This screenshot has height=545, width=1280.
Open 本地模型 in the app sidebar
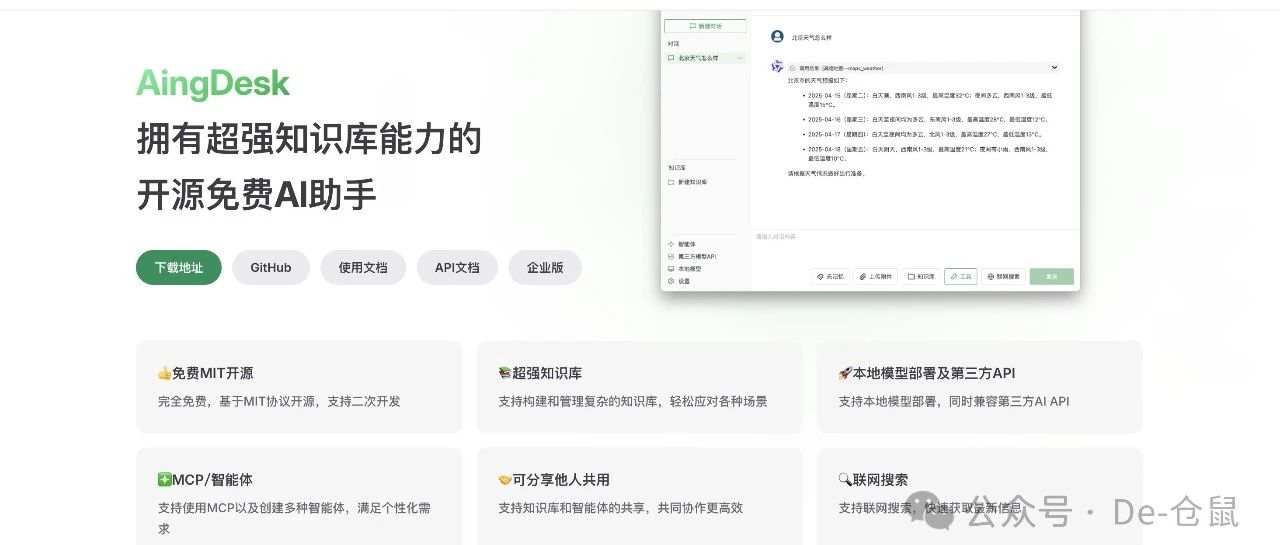tap(685, 268)
